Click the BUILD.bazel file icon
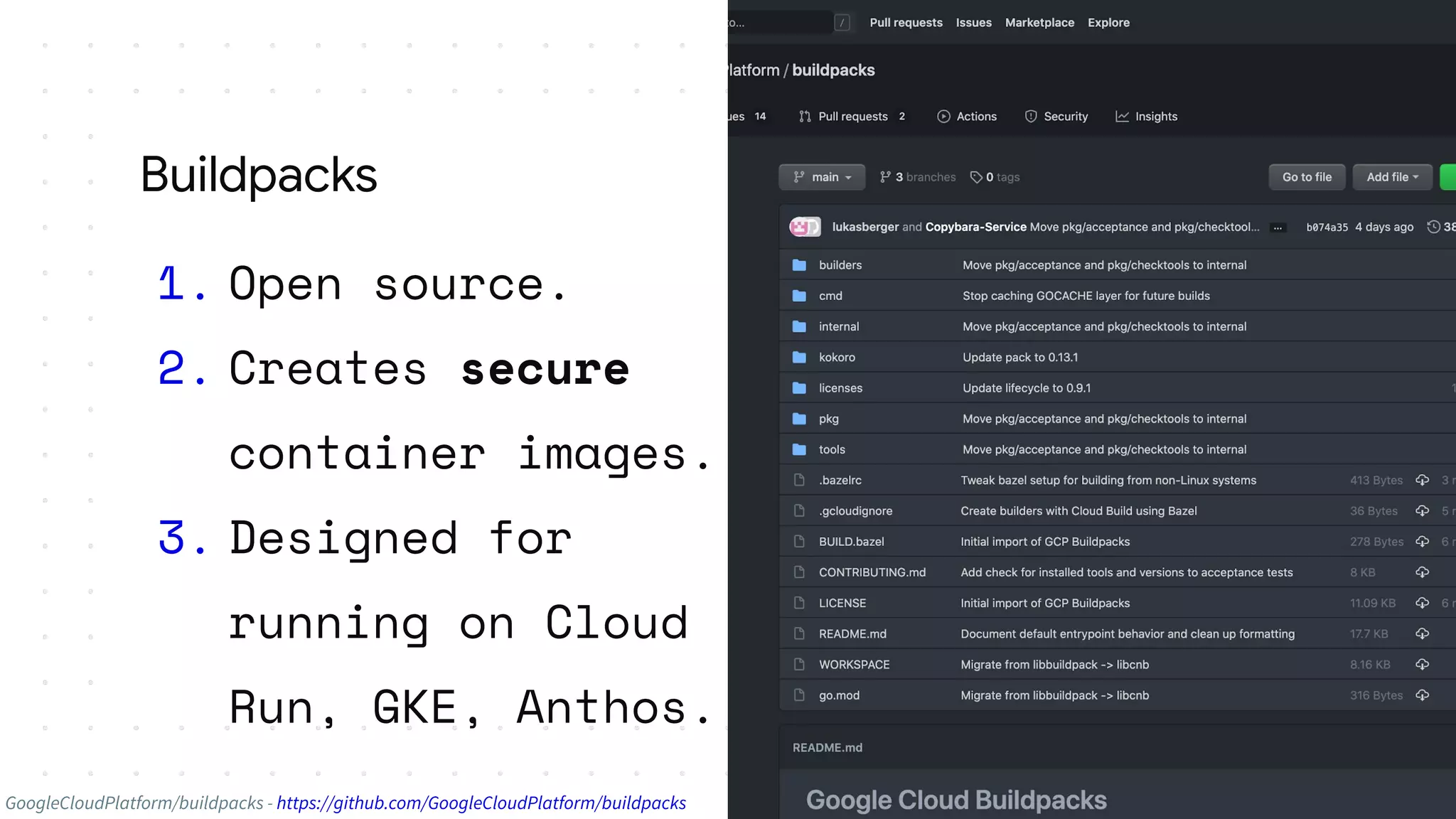The image size is (1456, 819). 799,542
